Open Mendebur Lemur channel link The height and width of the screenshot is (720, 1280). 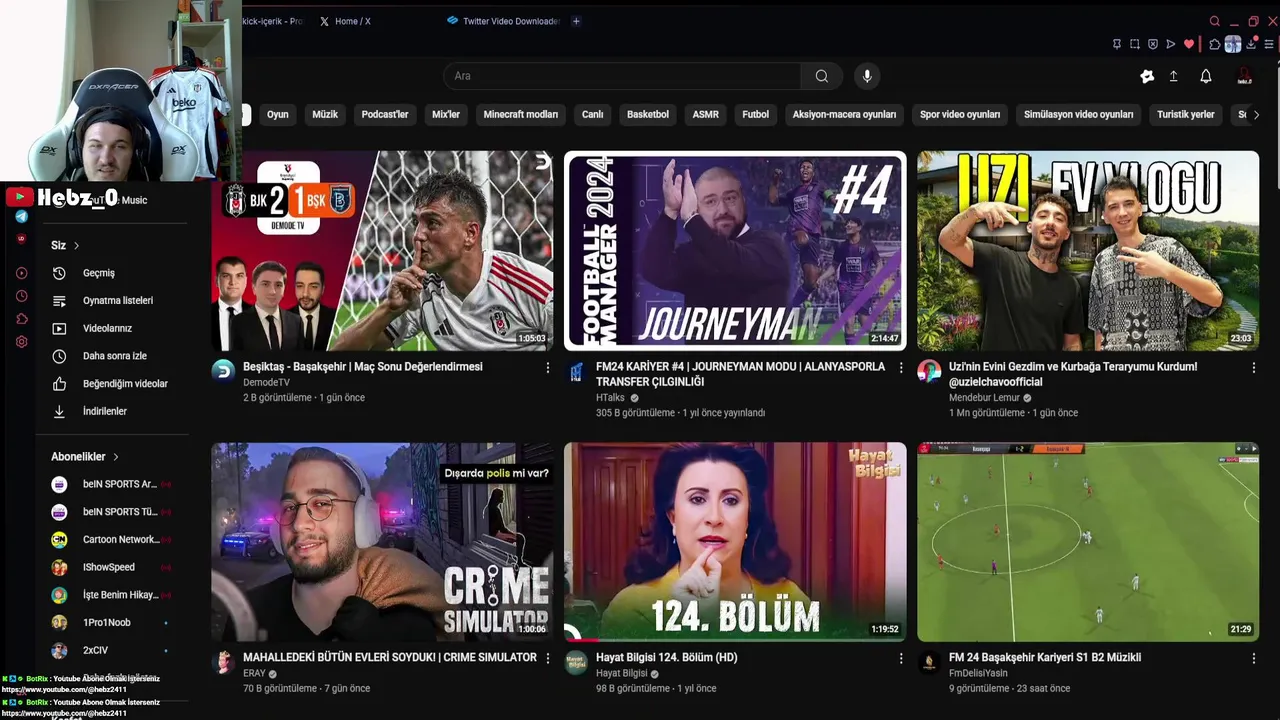tap(984, 398)
